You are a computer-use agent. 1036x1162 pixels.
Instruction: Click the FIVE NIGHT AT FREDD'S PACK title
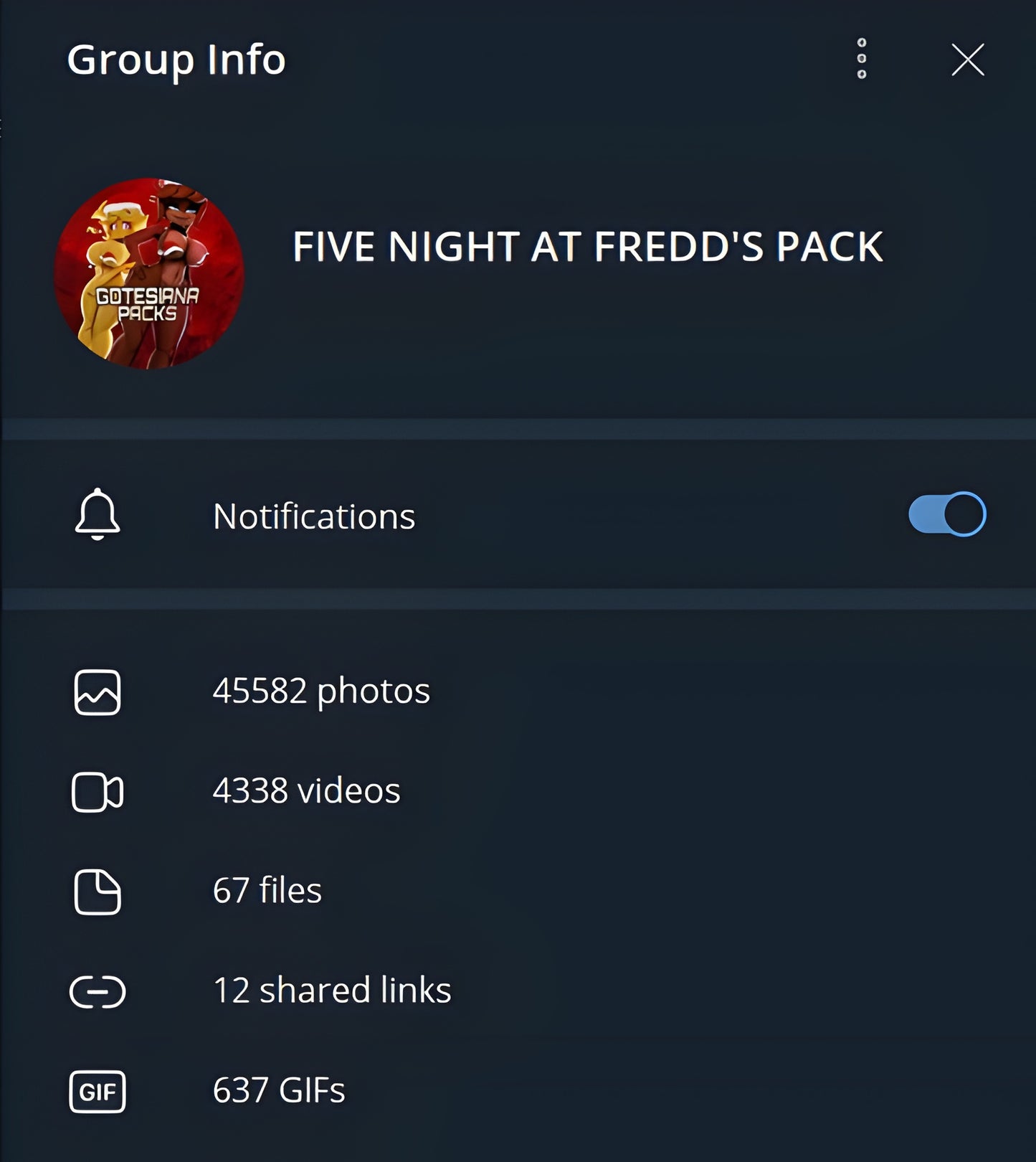pos(587,247)
